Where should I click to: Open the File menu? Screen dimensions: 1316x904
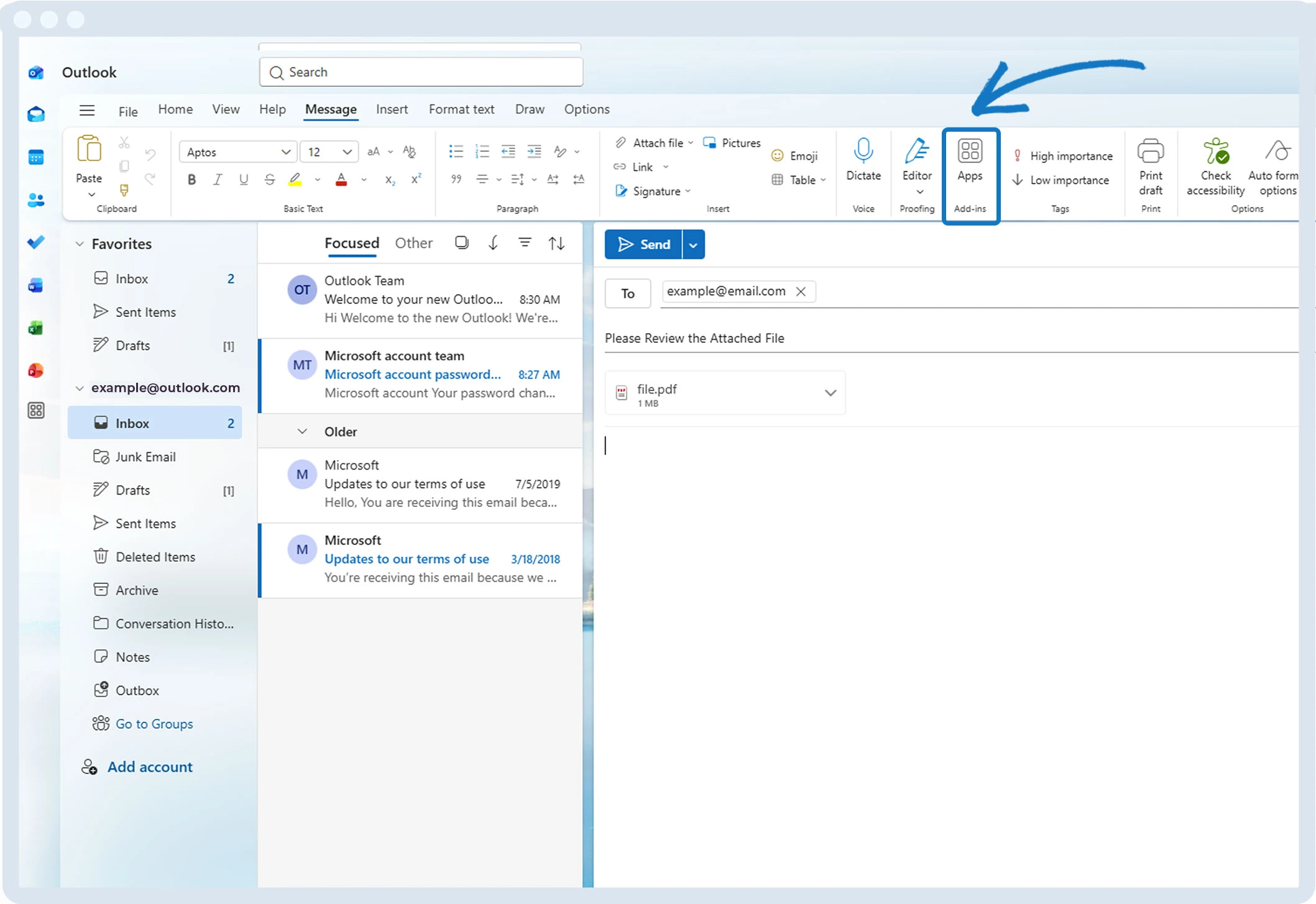[128, 111]
